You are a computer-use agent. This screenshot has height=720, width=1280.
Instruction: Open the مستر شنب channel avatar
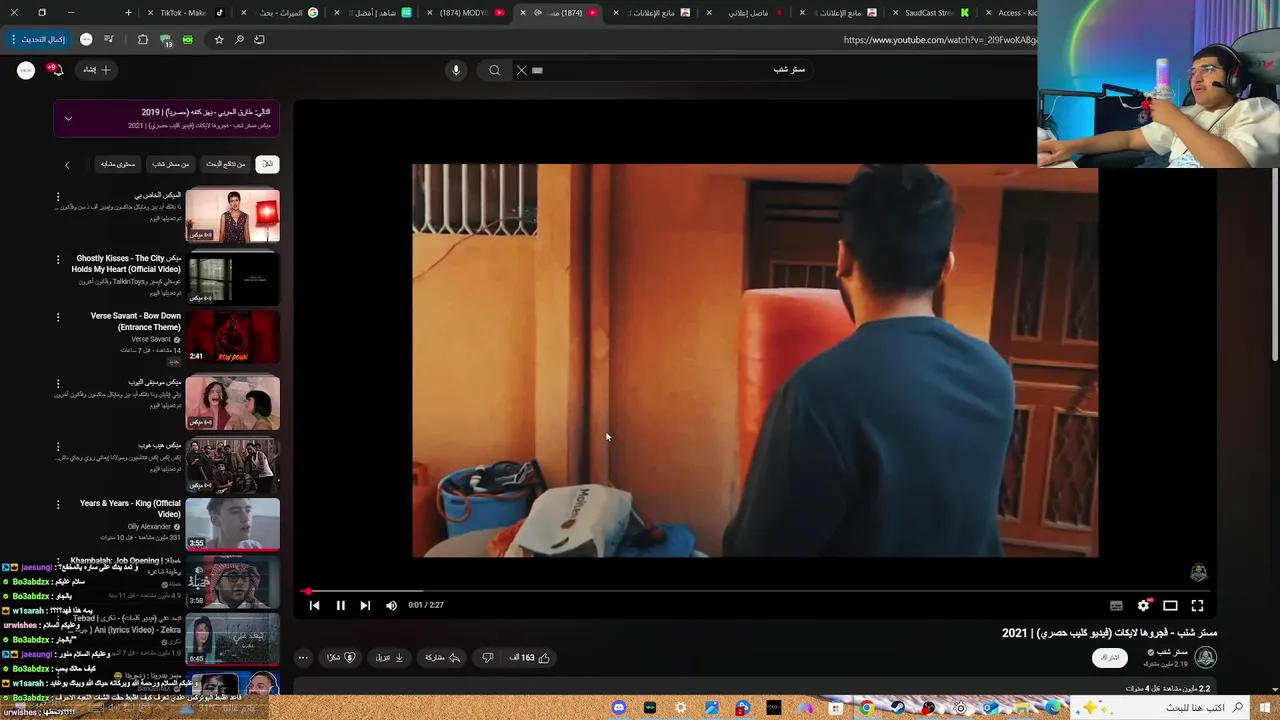tap(1206, 657)
